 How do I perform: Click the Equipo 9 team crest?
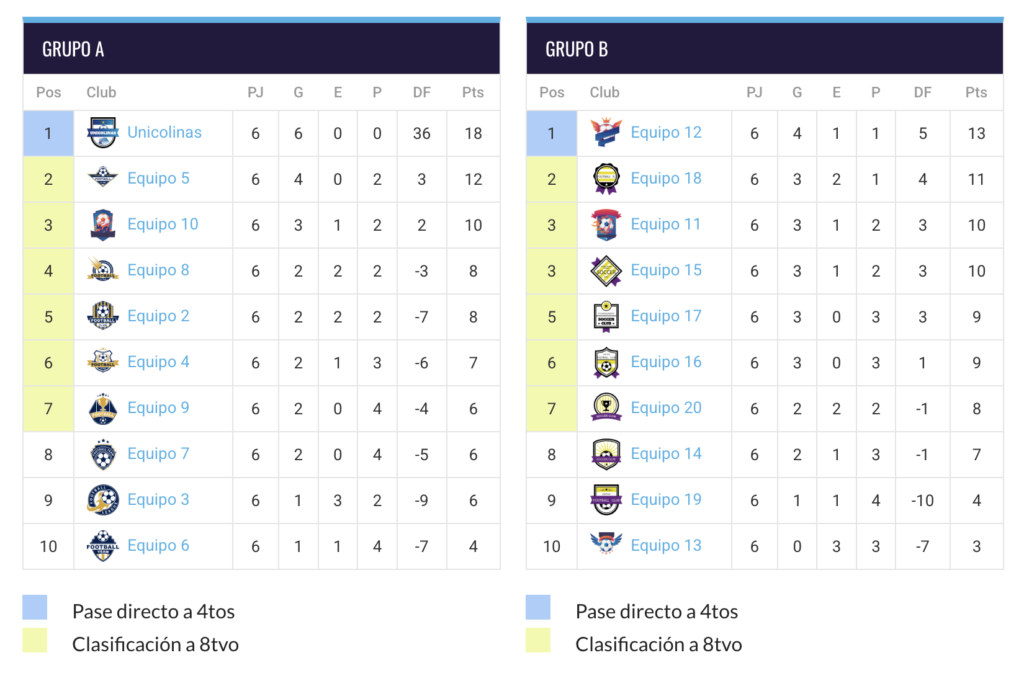tap(103, 408)
